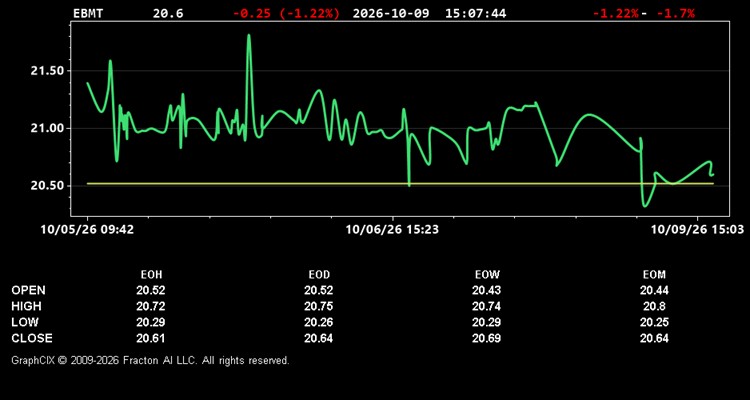The width and height of the screenshot is (750, 400).
Task: Click the 15:07:44 timestamp
Action: (475, 13)
